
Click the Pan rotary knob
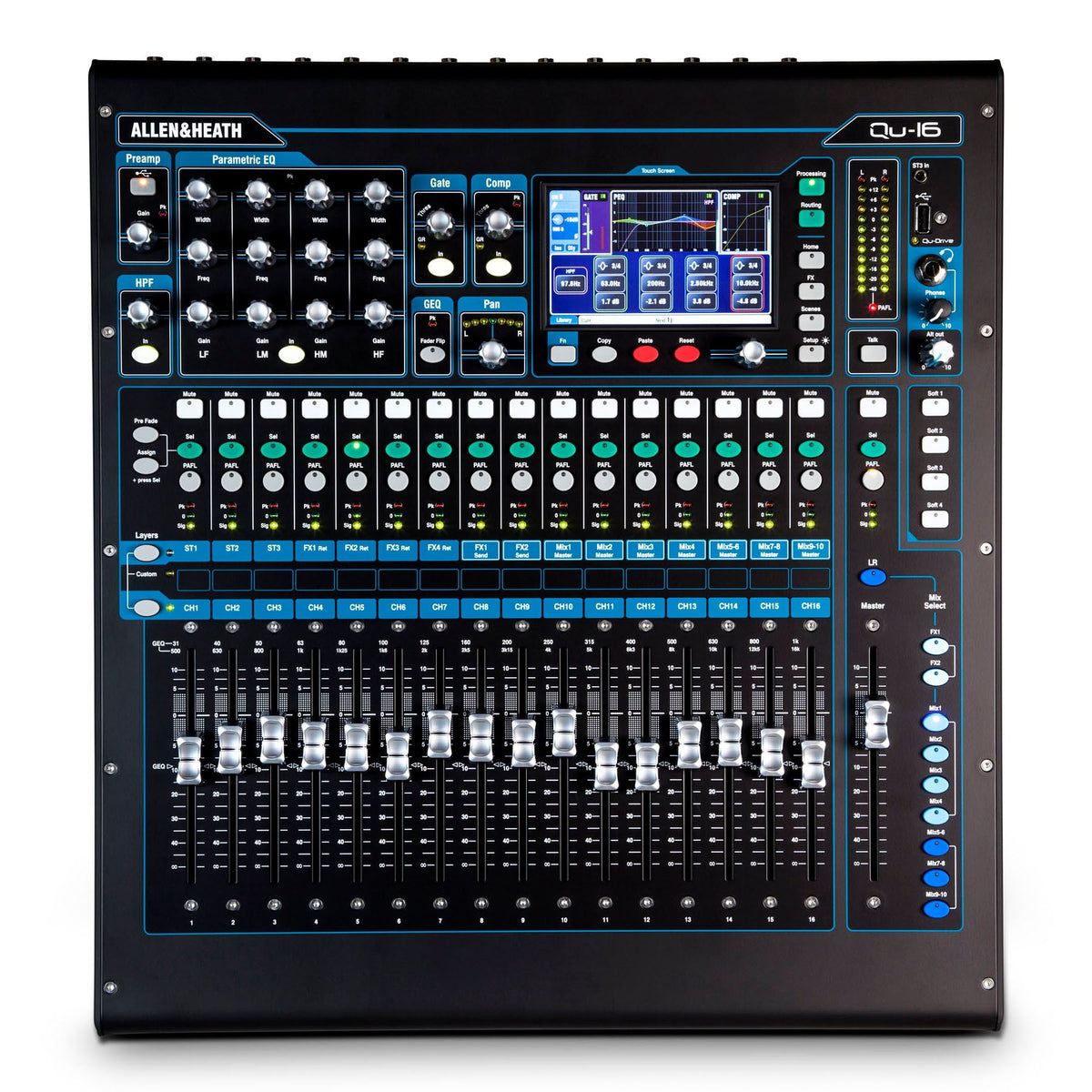(492, 354)
